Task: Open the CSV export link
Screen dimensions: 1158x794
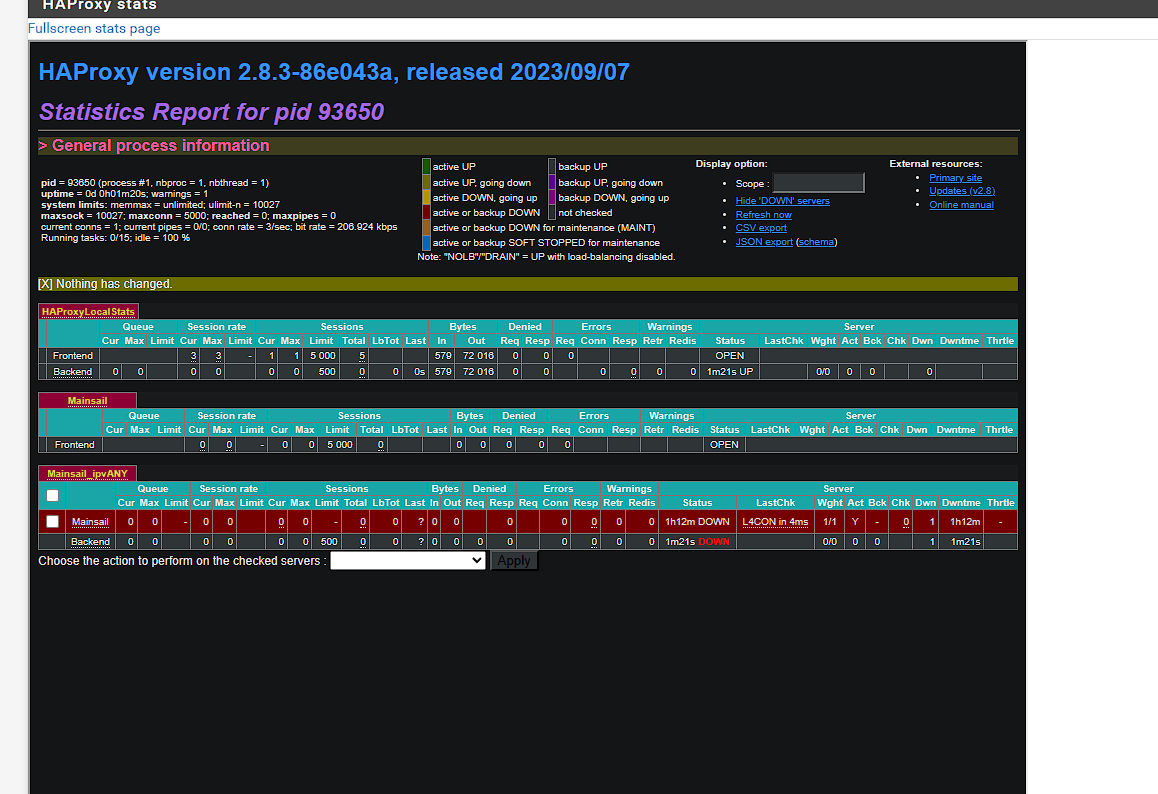Action: 761,228
